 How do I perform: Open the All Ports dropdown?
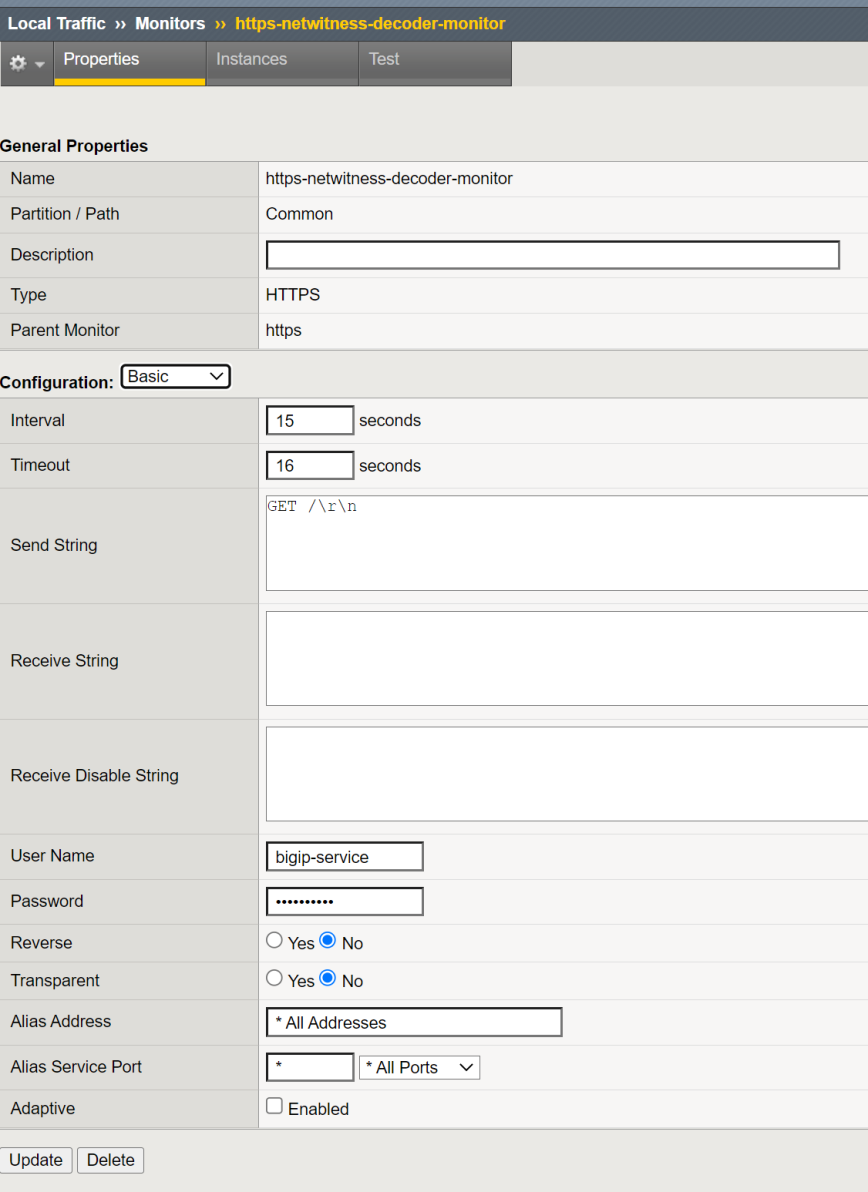(419, 1068)
